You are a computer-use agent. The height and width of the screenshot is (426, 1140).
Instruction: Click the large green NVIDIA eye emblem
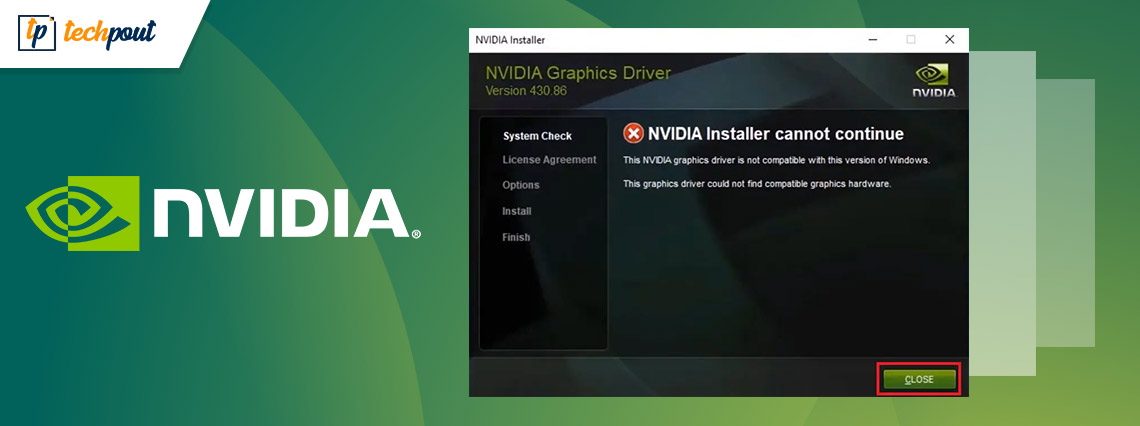pos(76,213)
